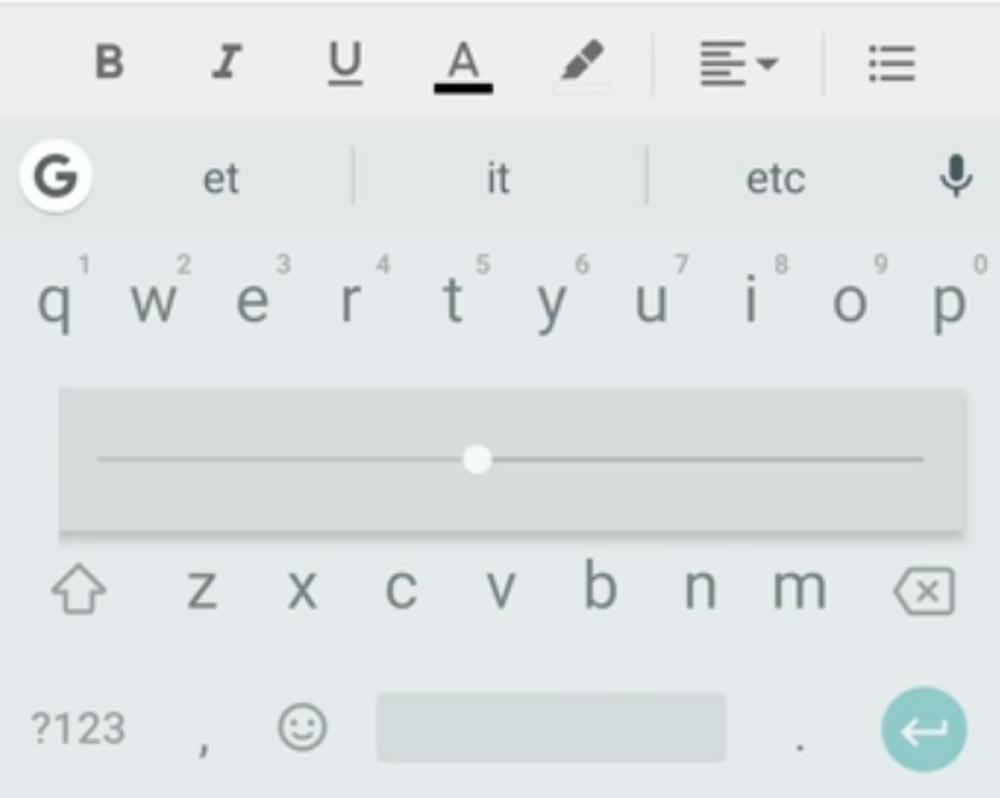Open the text color picker
Image resolution: width=1000 pixels, height=798 pixels.
click(464, 66)
